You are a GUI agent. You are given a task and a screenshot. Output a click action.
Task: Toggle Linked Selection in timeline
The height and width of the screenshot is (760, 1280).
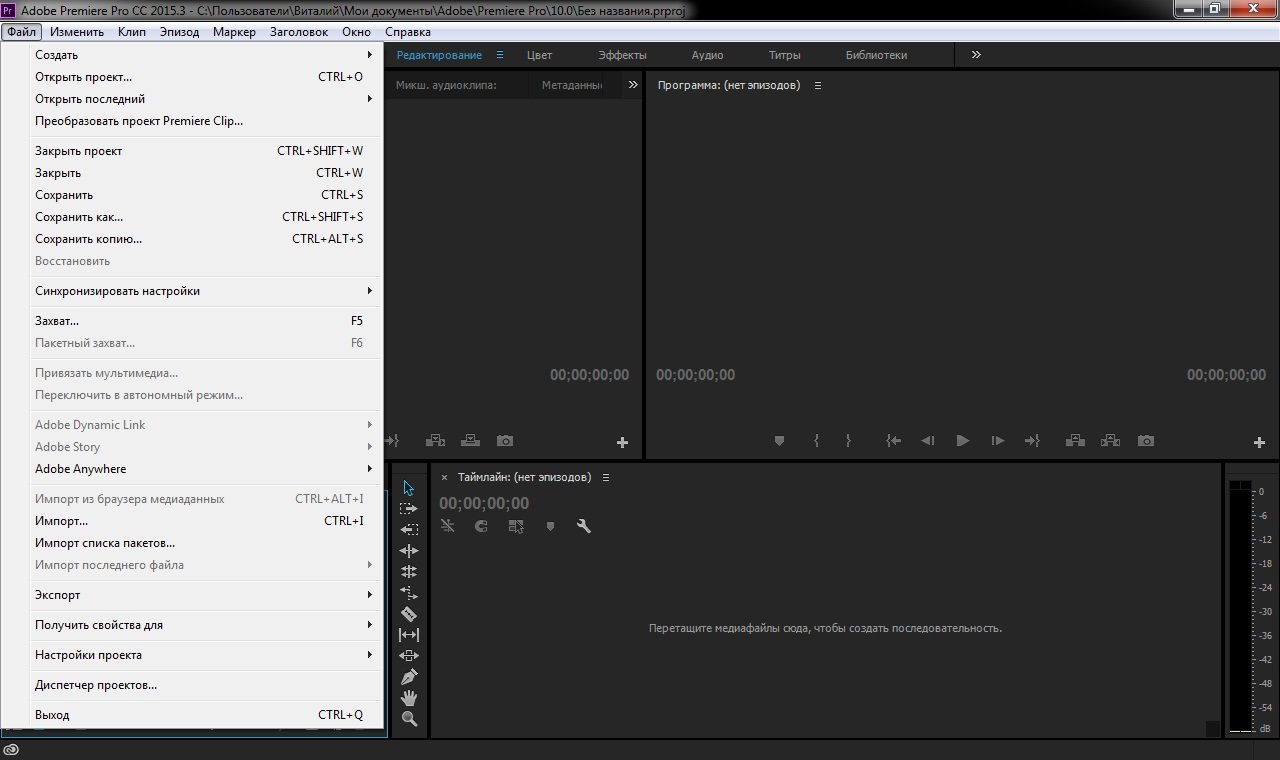click(516, 526)
